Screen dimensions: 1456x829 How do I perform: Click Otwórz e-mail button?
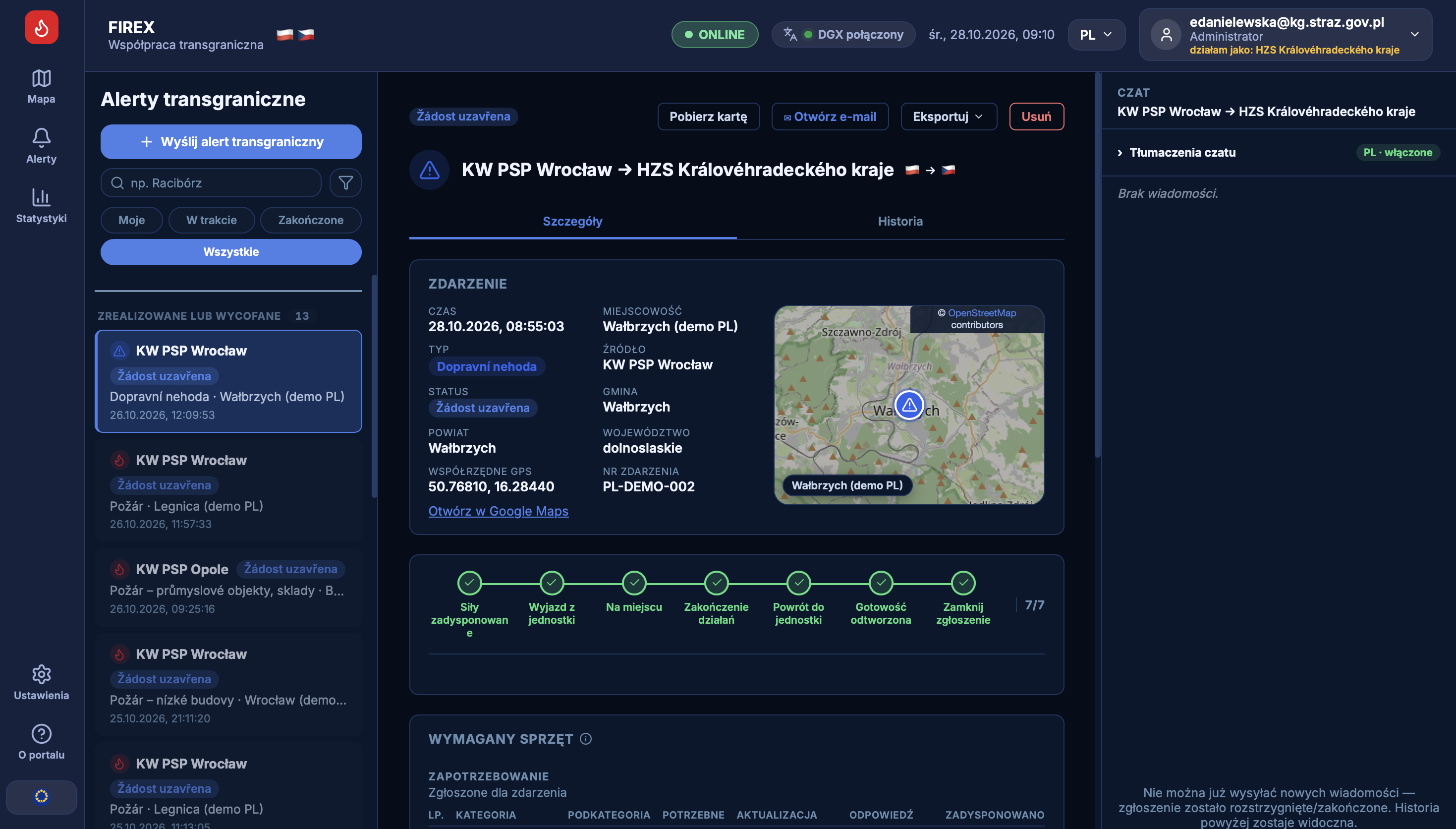[830, 116]
